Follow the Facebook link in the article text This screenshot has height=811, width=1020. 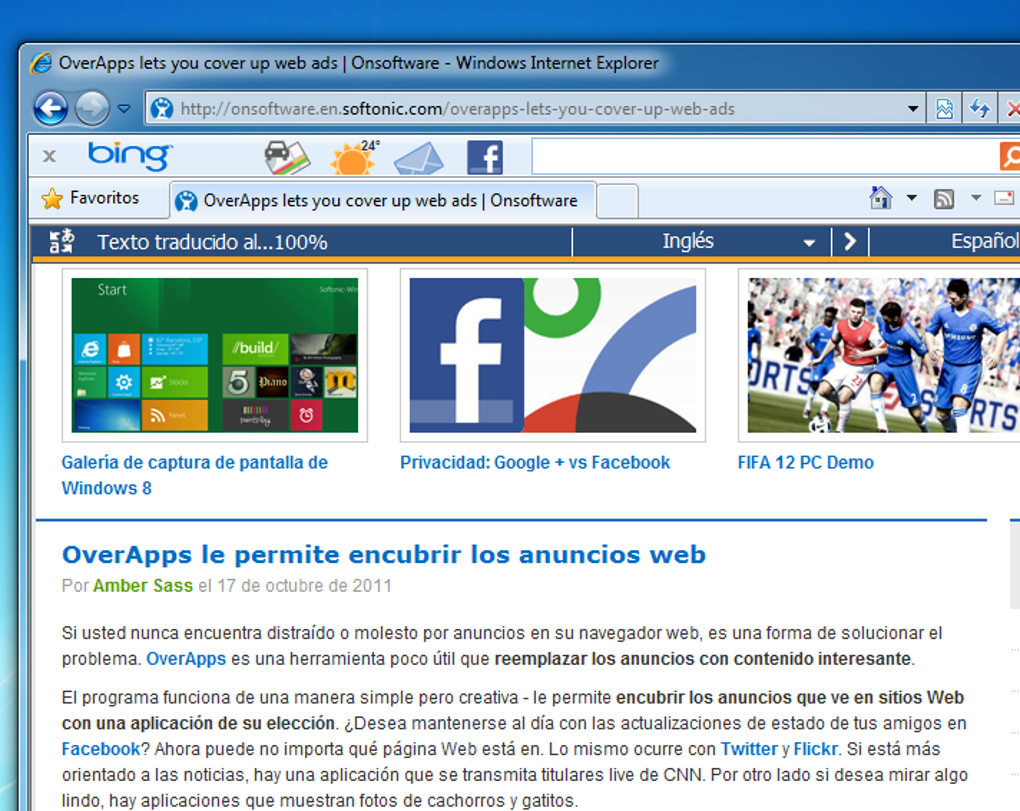(101, 749)
